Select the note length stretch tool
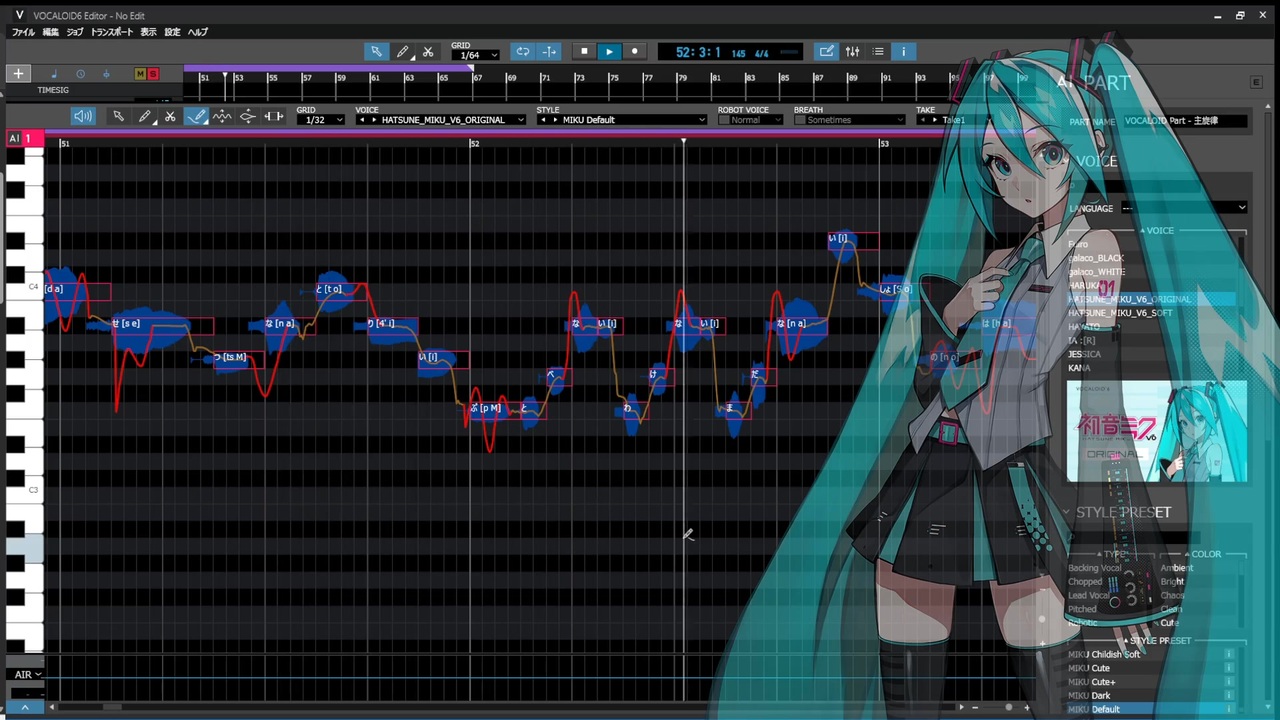Screen dimensions: 1280x720 274,117
